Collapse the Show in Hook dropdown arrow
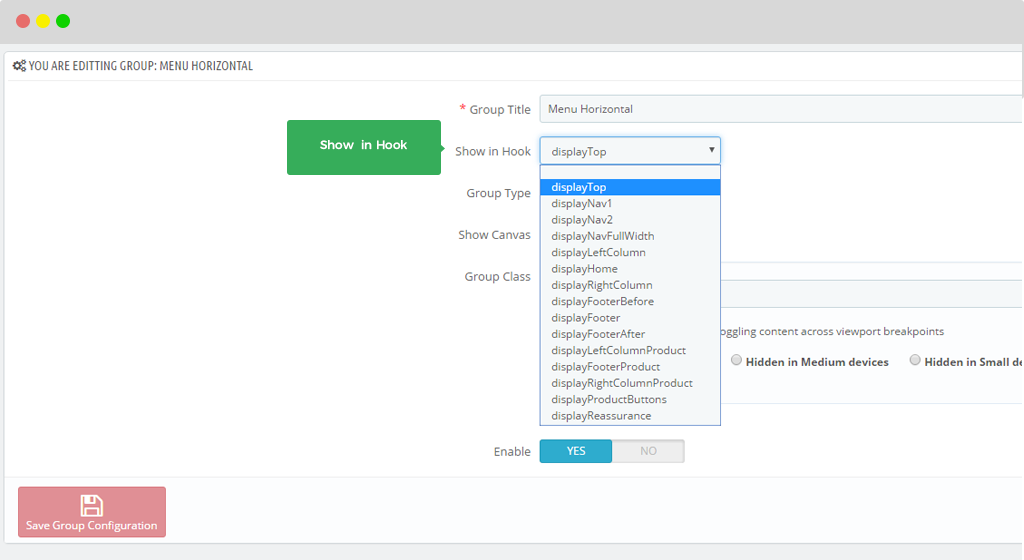 pyautogui.click(x=711, y=150)
